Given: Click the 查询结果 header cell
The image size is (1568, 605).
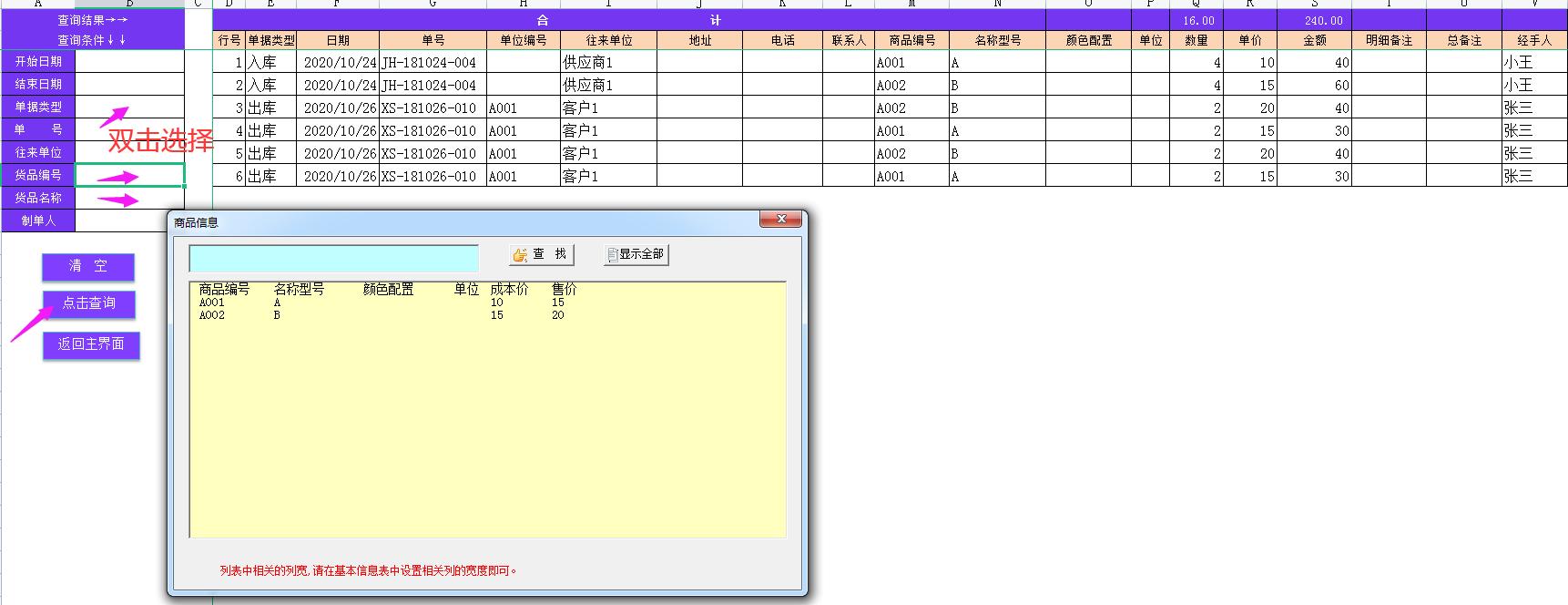Looking at the screenshot, I should 92,20.
